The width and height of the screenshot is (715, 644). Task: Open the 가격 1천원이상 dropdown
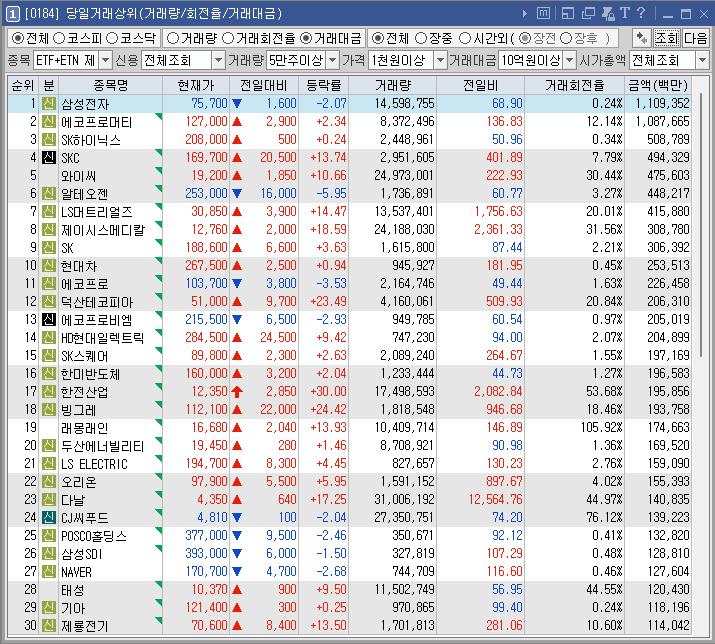[x=440, y=60]
